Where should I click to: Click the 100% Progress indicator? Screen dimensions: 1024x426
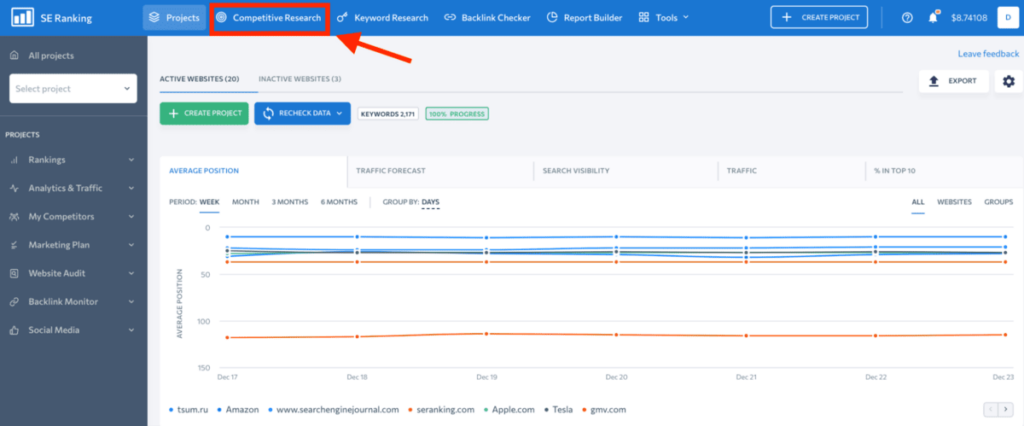pos(457,114)
